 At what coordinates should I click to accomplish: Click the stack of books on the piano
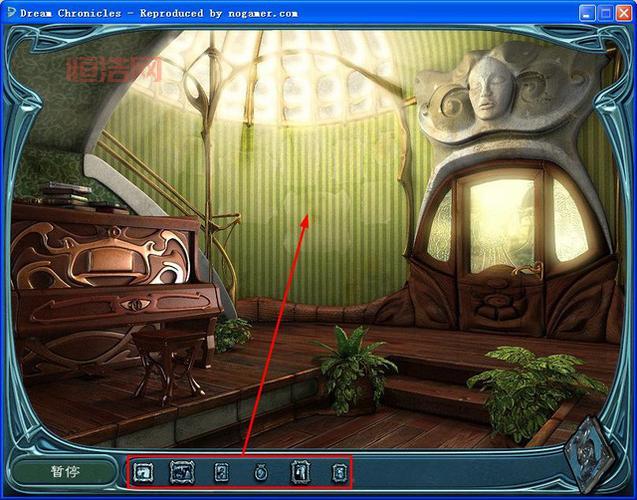point(66,193)
